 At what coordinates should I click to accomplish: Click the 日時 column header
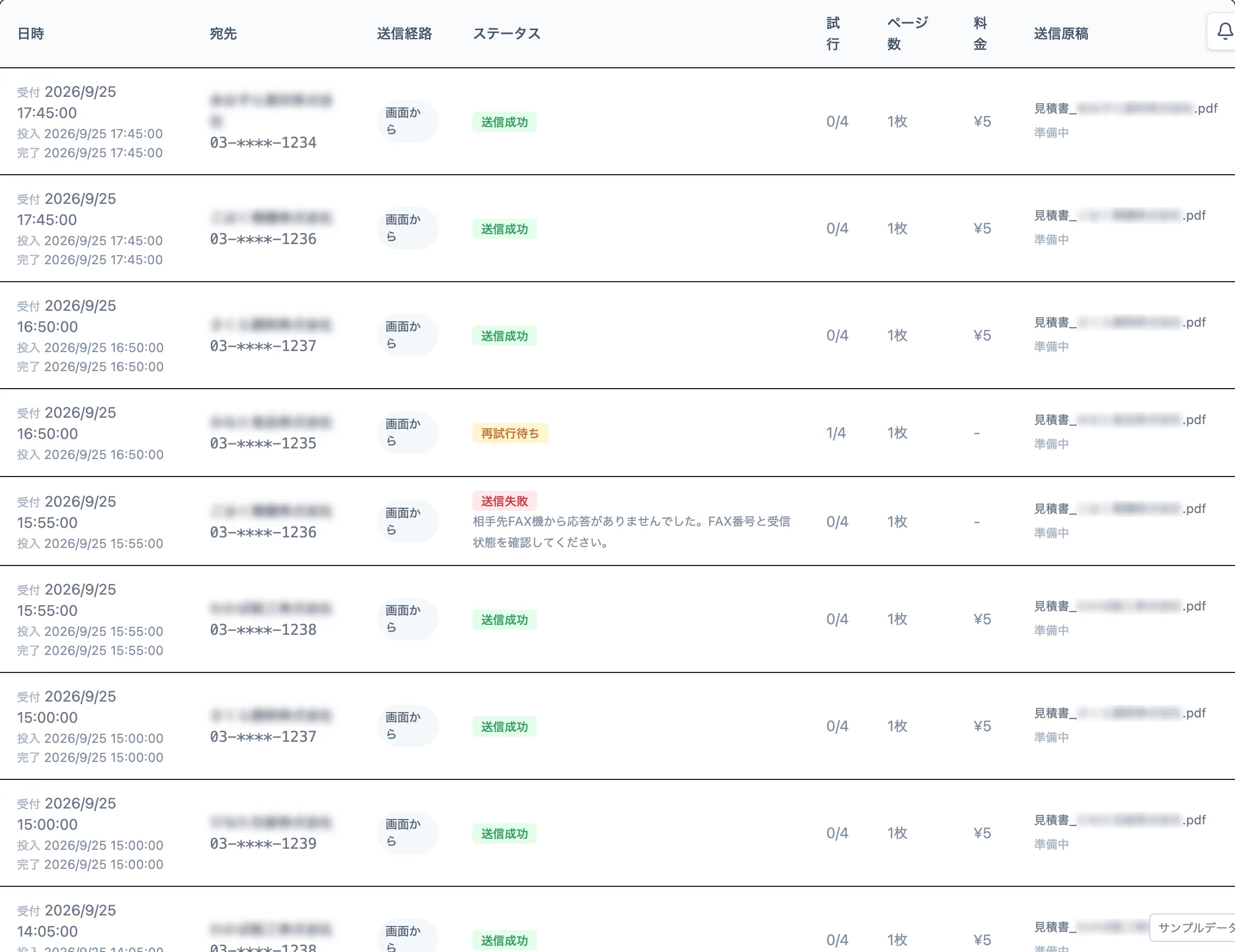[x=31, y=33]
